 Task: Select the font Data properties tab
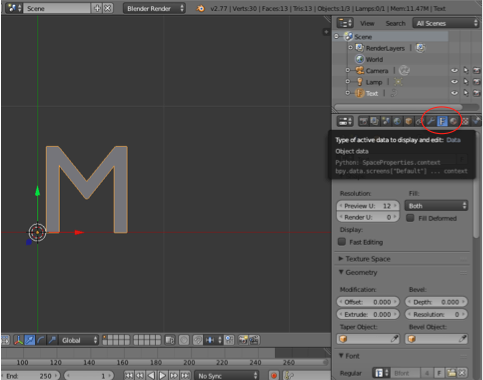pyautogui.click(x=442, y=121)
